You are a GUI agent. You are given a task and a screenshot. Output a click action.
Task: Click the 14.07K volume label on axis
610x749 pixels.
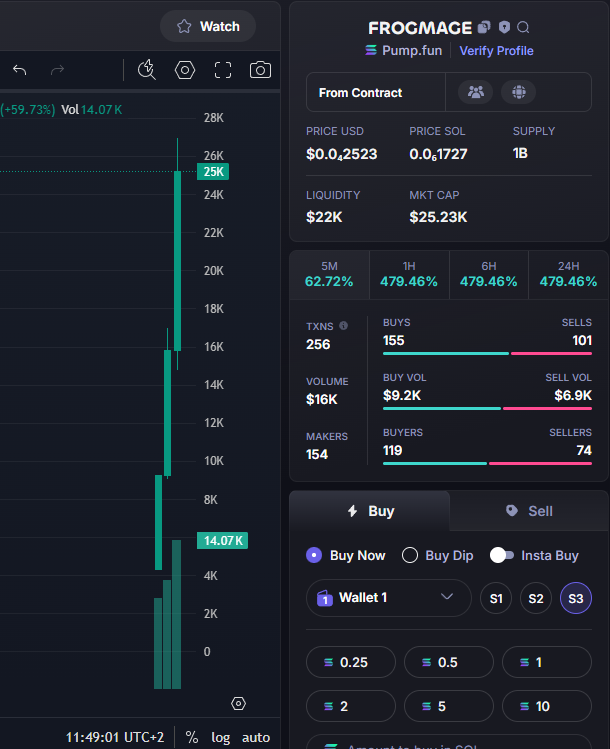pos(223,540)
